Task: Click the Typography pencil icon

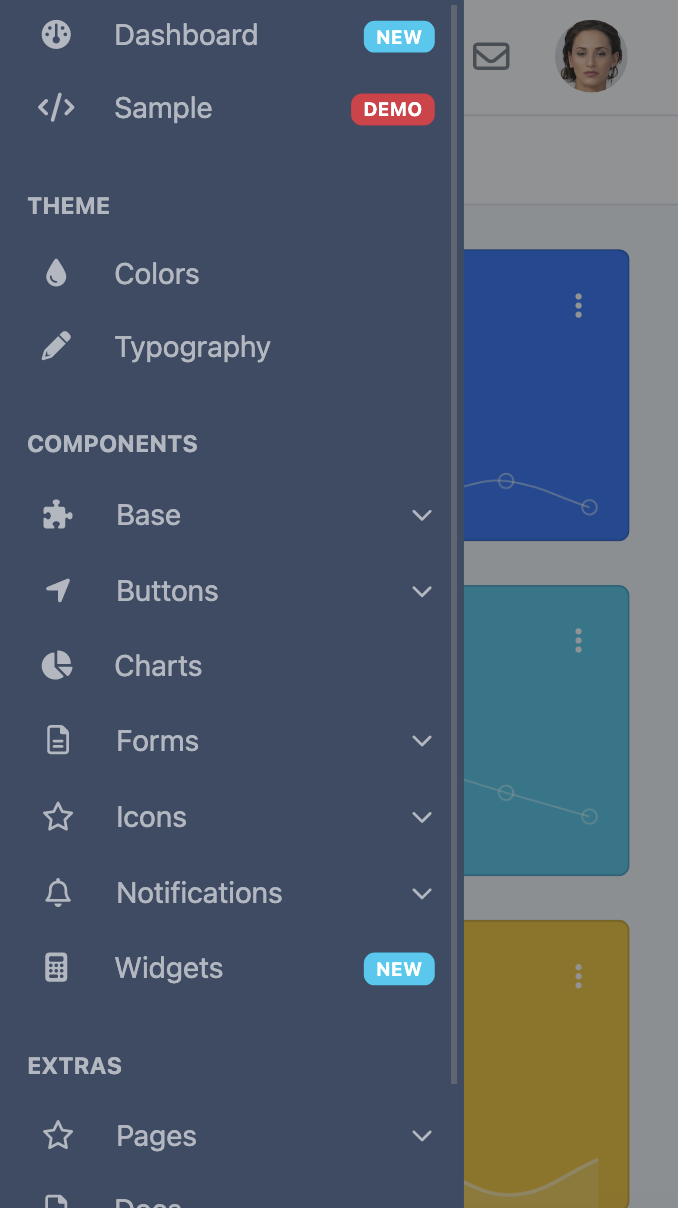Action: click(57, 346)
